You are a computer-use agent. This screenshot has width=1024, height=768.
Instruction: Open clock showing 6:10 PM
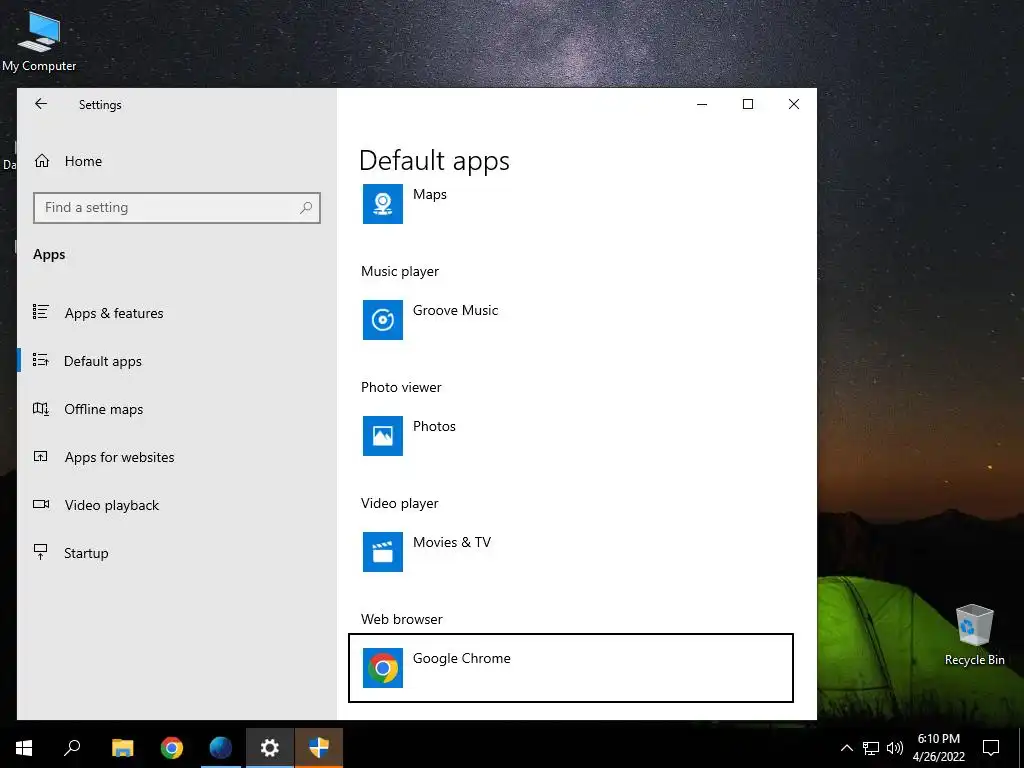click(938, 748)
